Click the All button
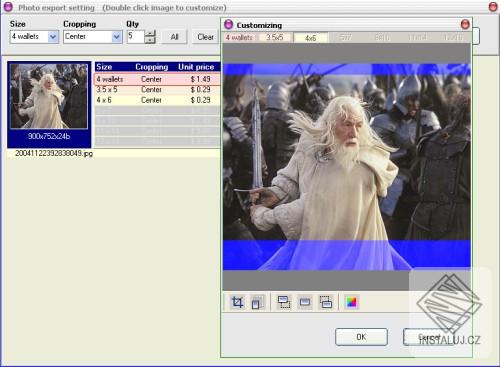 click(174, 37)
